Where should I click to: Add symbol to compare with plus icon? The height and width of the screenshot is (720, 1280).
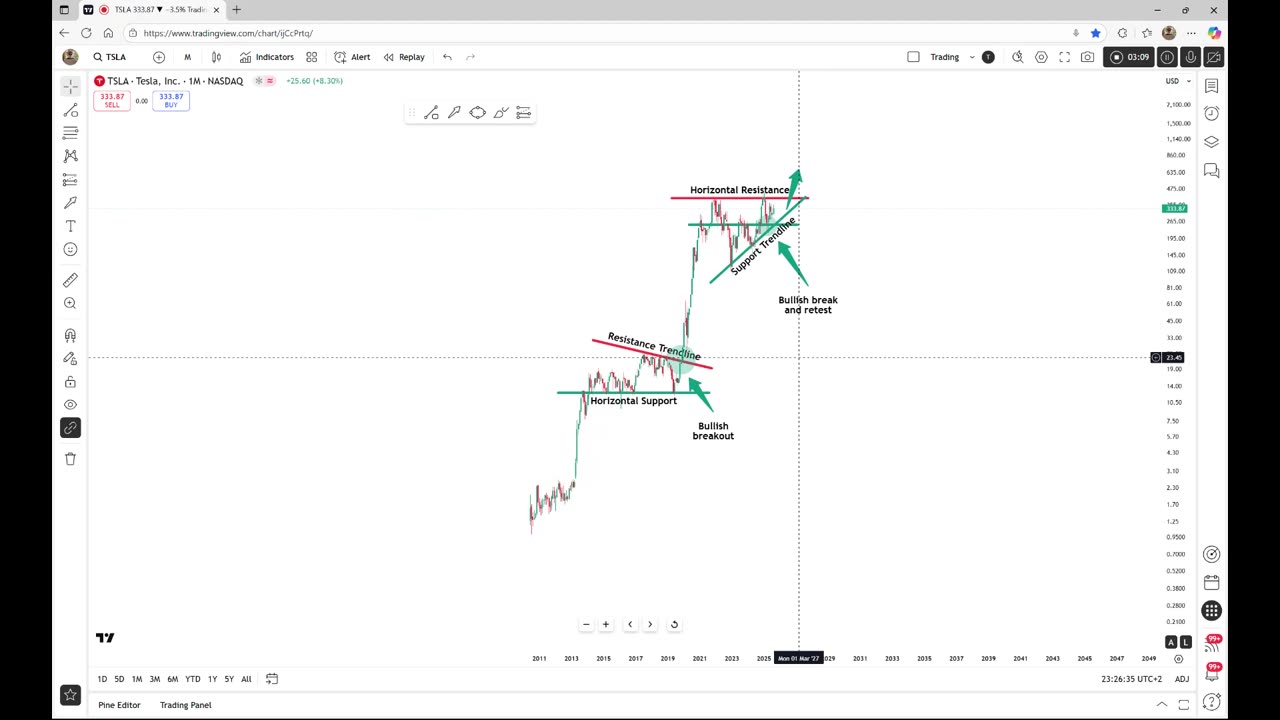[159, 57]
